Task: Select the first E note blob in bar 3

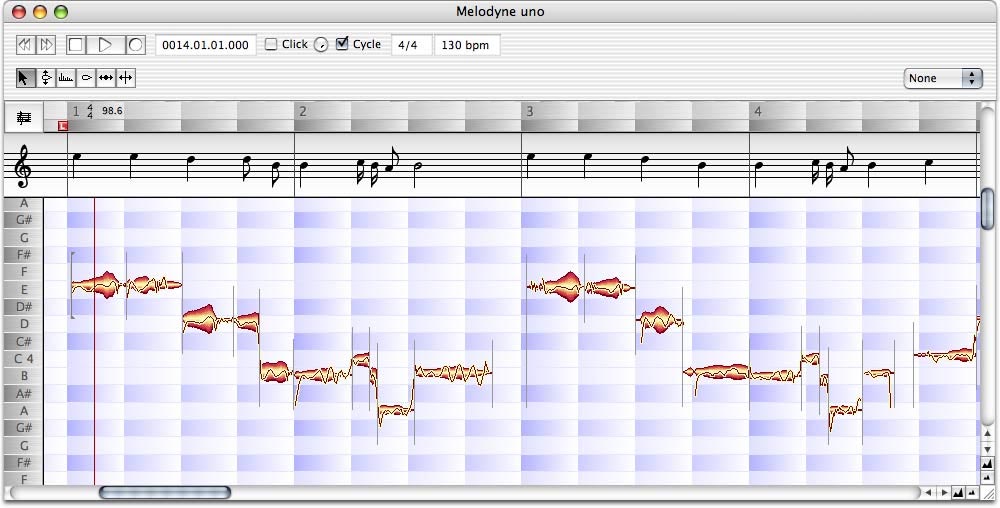Action: point(555,287)
